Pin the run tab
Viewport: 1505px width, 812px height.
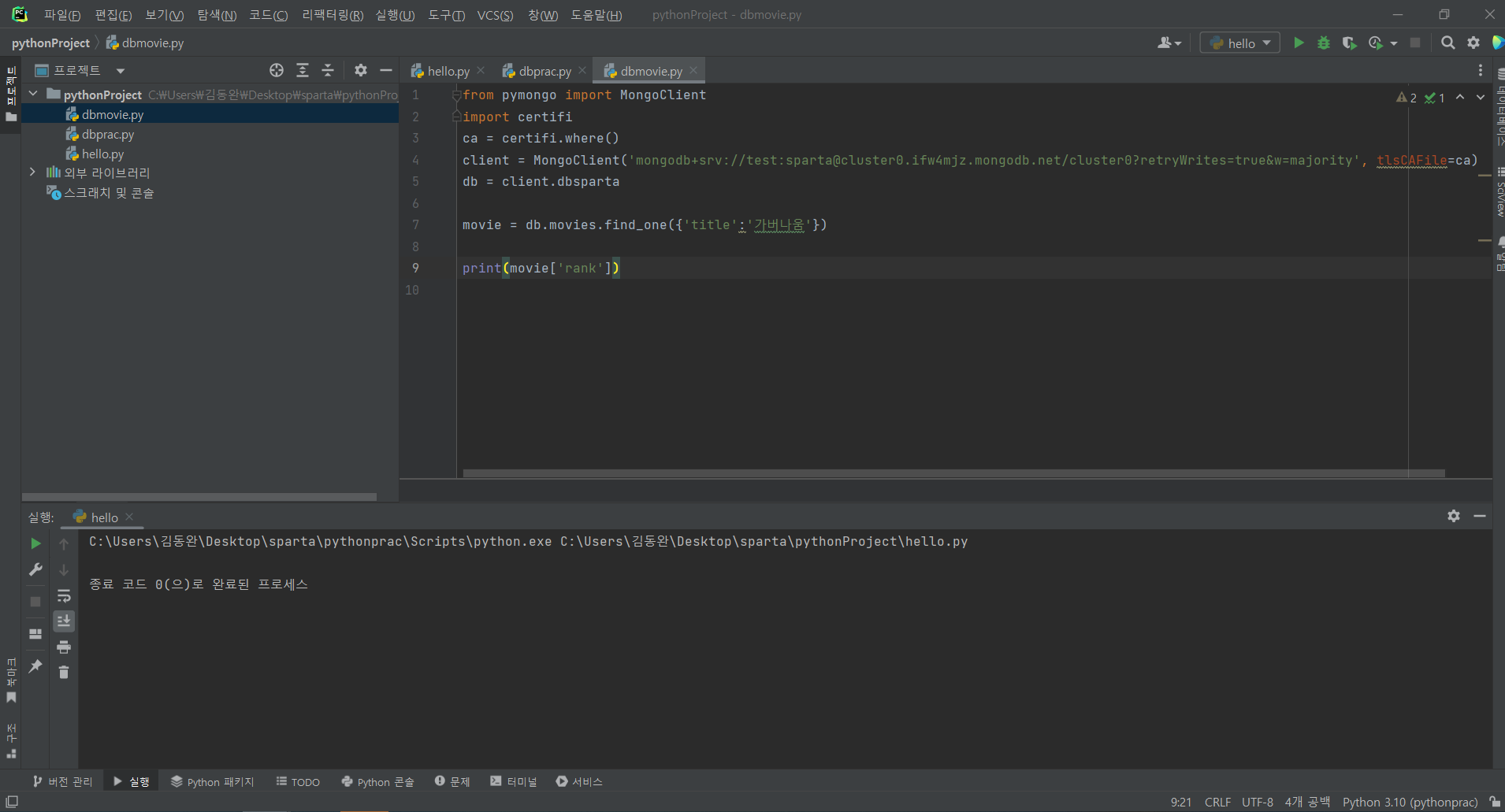[35, 666]
